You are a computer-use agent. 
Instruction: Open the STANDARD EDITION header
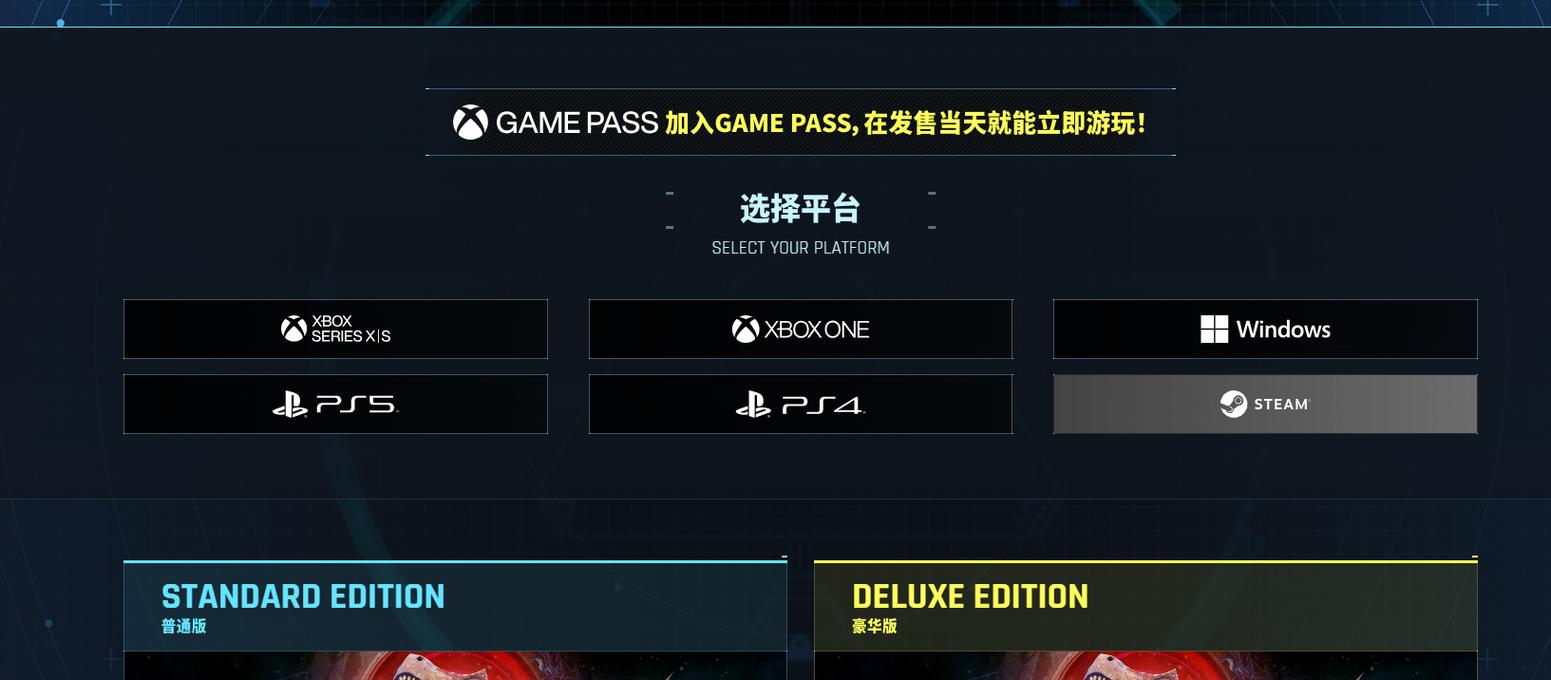(x=455, y=606)
